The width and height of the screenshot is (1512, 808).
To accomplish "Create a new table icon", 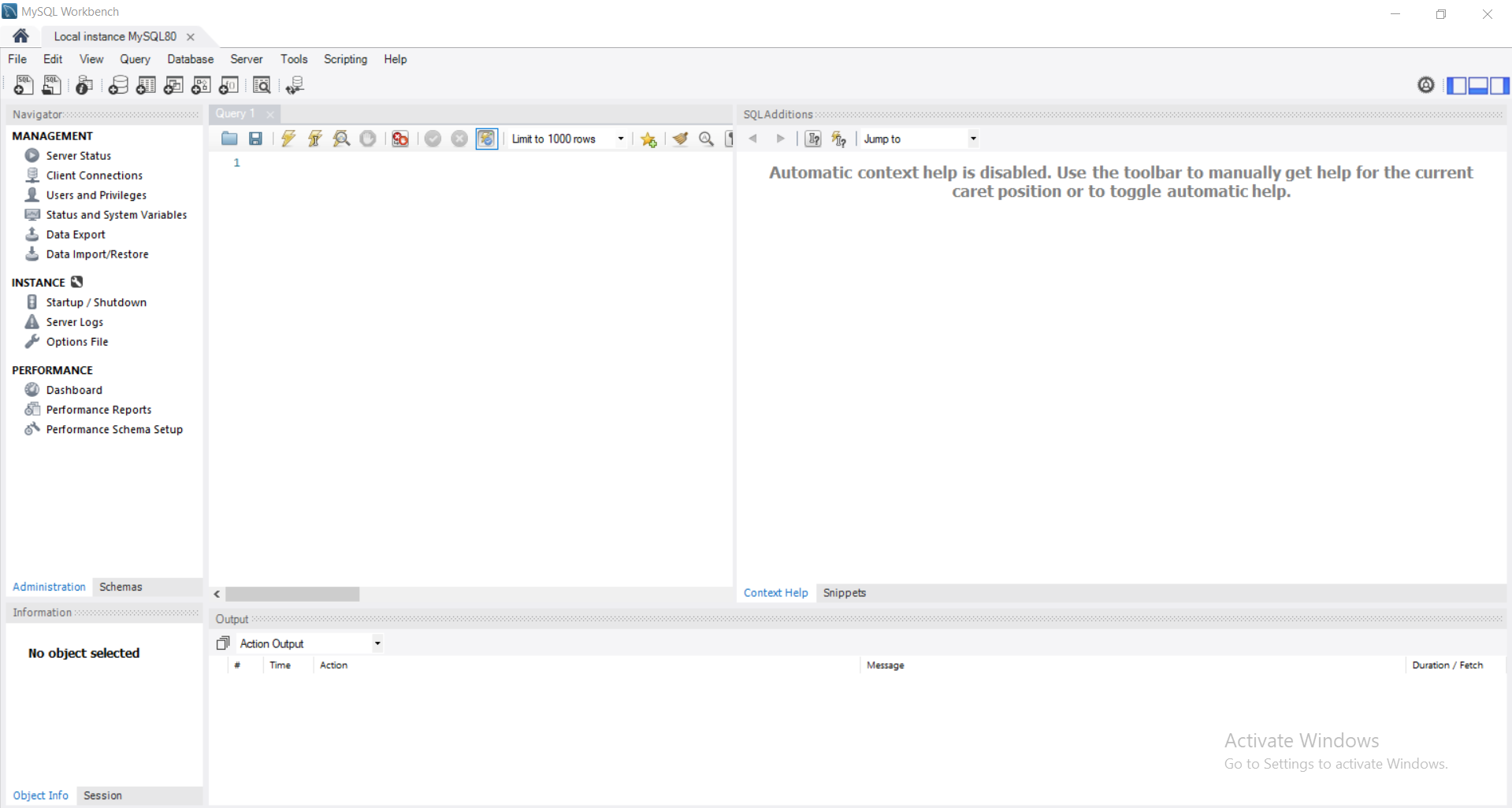I will (146, 85).
